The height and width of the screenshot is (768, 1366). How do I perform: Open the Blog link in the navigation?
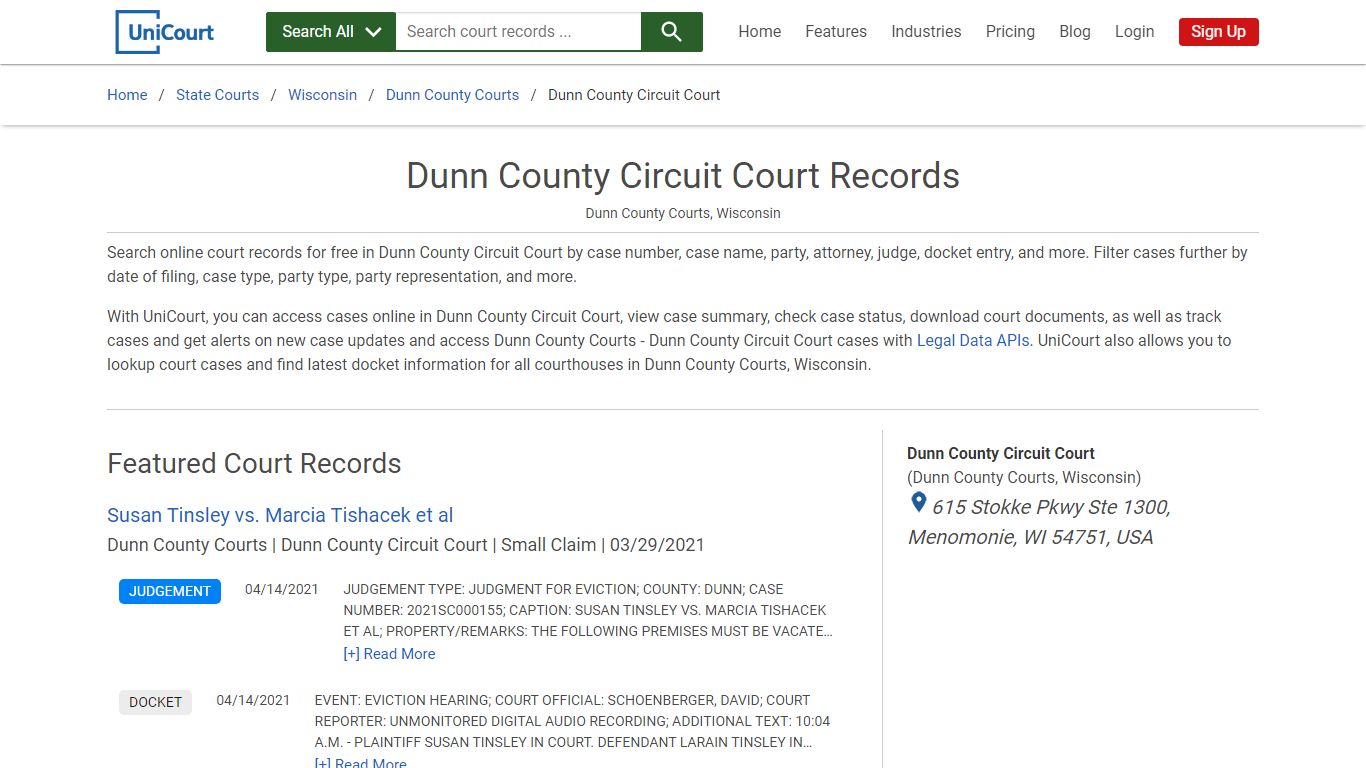pos(1075,32)
